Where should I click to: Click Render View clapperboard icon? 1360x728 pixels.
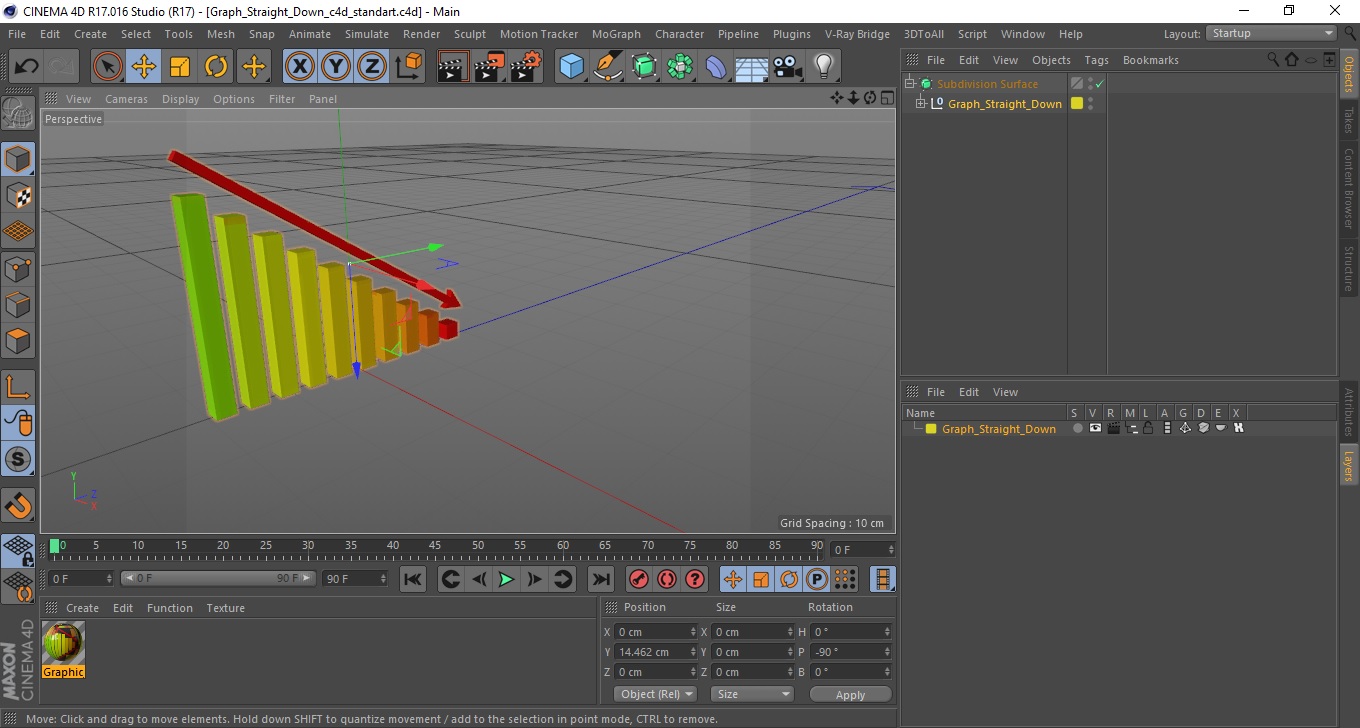(x=454, y=67)
